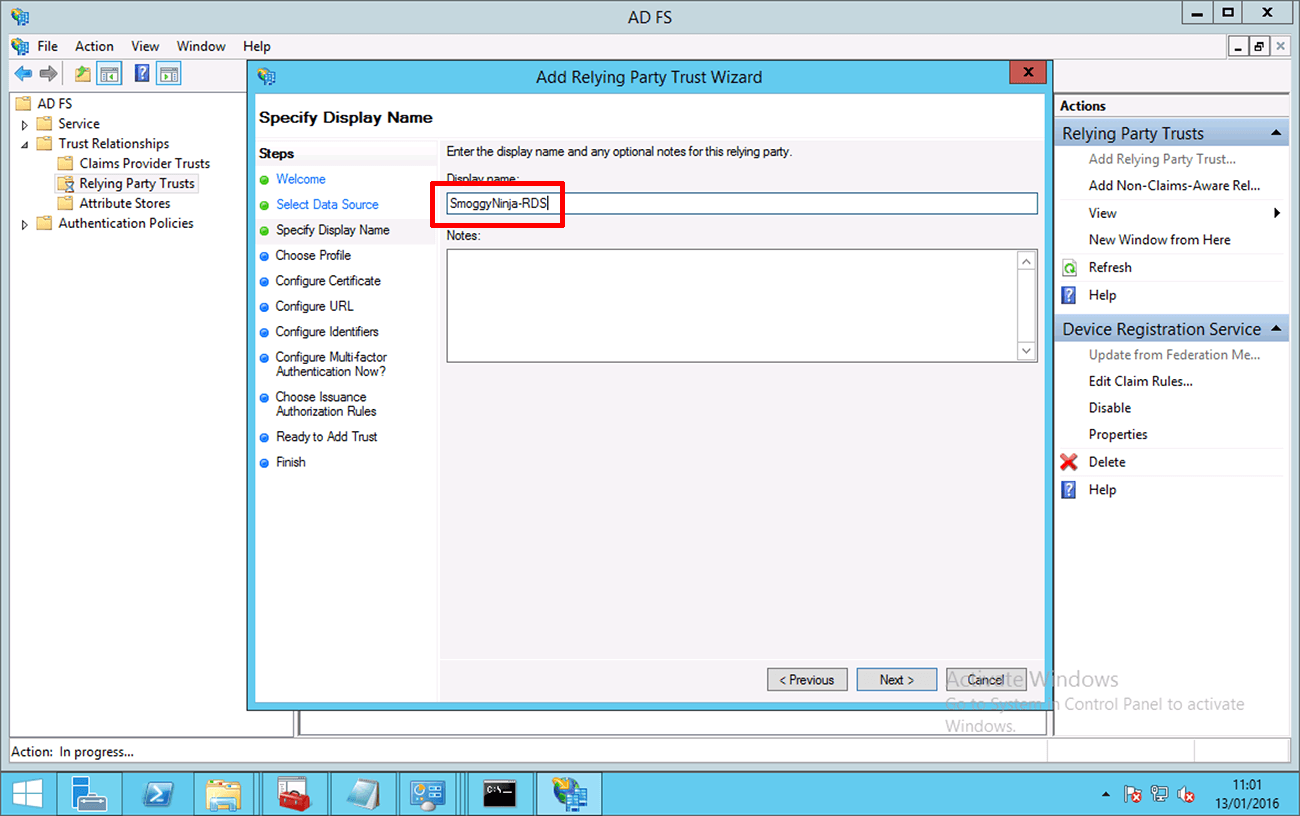The height and width of the screenshot is (816, 1300).
Task: Click the Help icon under Device Registration Service
Action: pos(1069,490)
